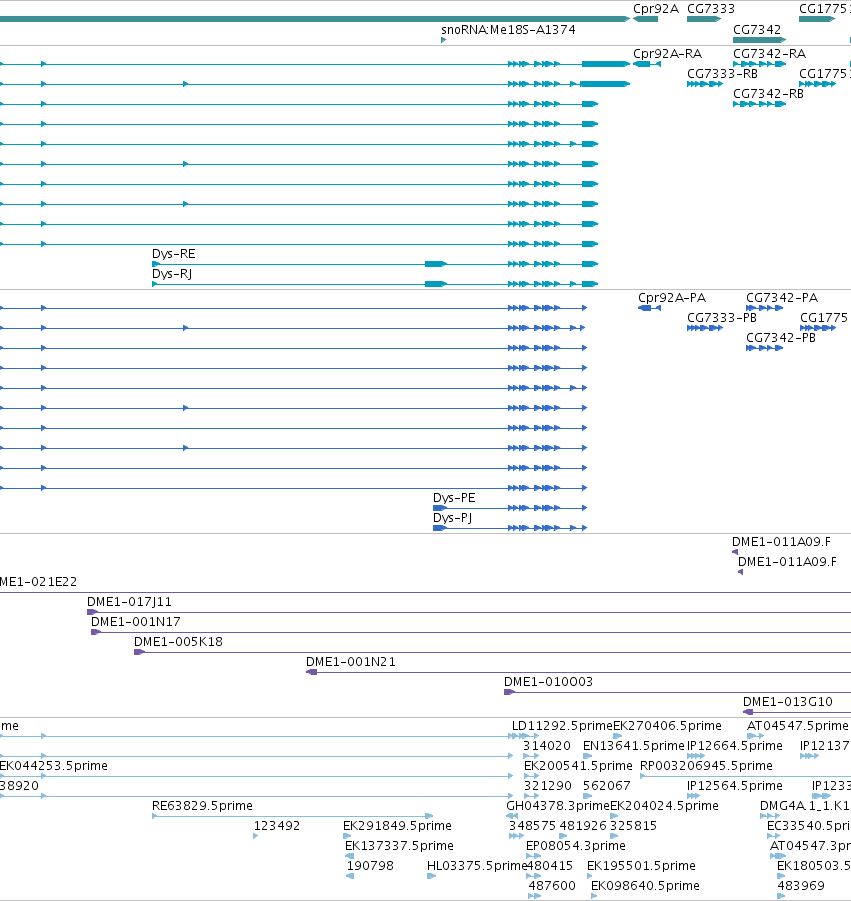The height and width of the screenshot is (901, 851).
Task: Click the AT04547.3prime EST label
Action: 810,846
